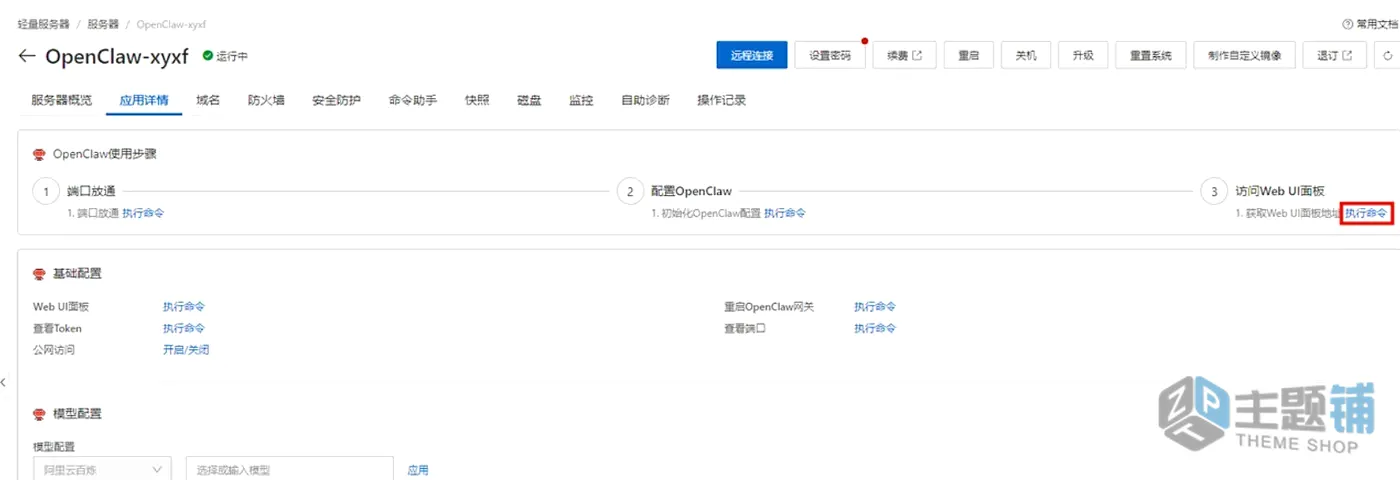Screen dimensions: 1400x480
Task: Click 轻量服务器 in the breadcrumb
Action: coord(44,23)
